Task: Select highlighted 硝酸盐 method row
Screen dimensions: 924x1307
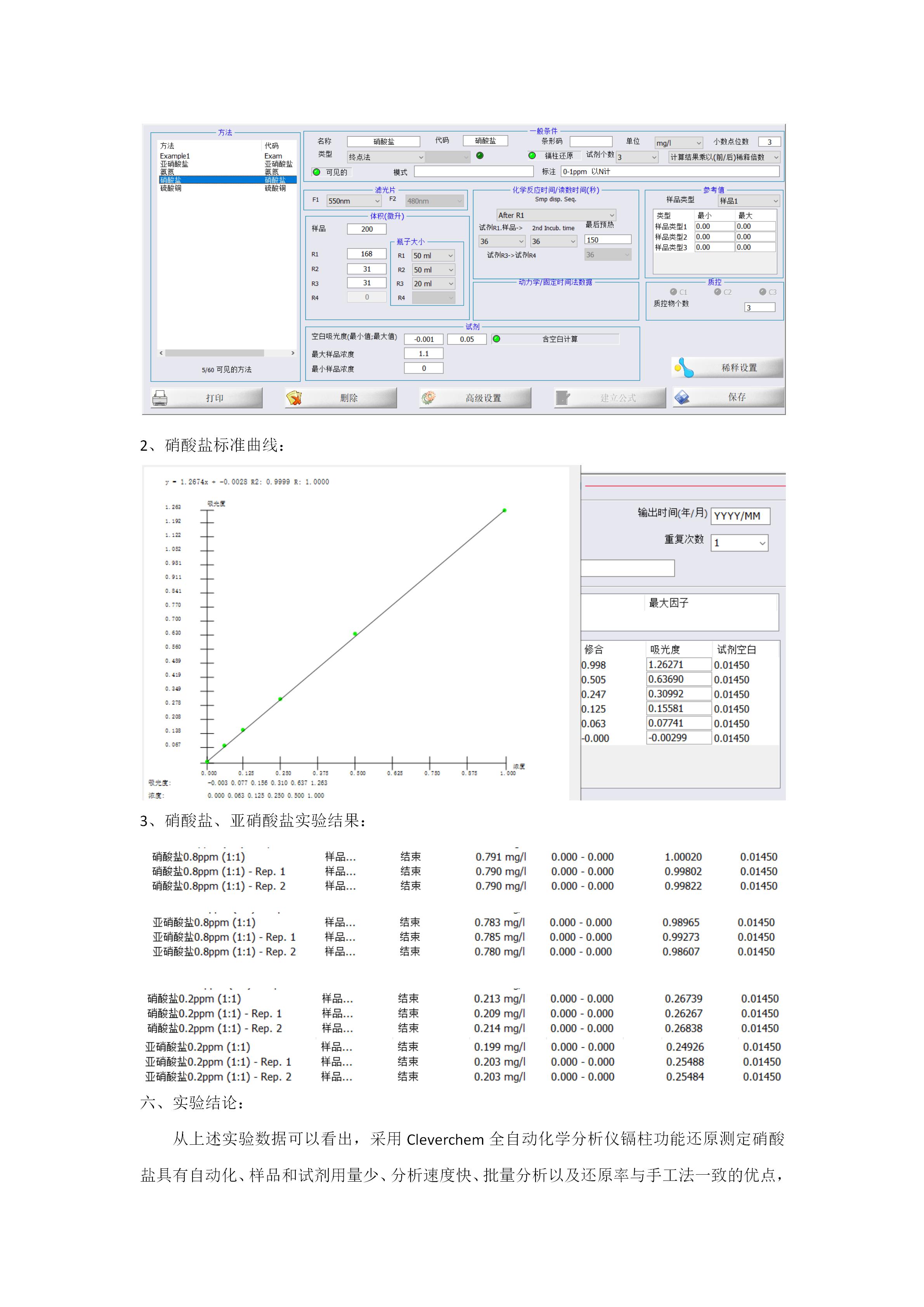Action: click(227, 180)
